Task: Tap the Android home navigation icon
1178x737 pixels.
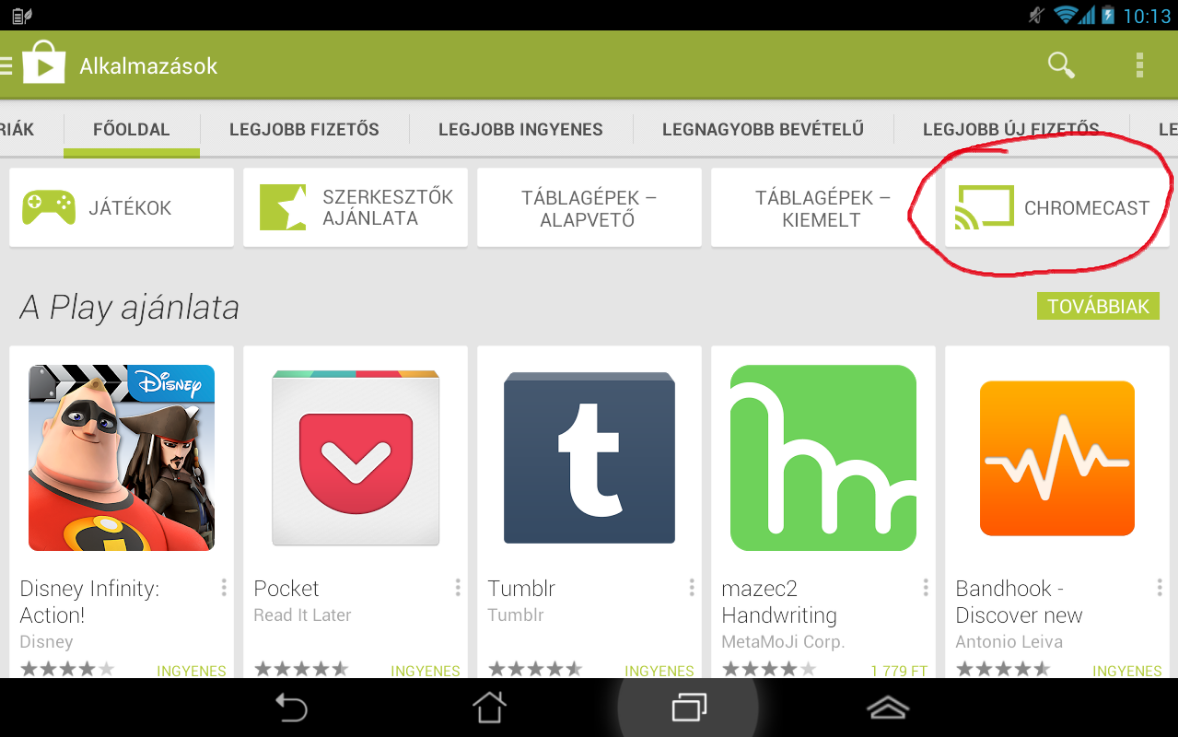Action: tap(489, 707)
